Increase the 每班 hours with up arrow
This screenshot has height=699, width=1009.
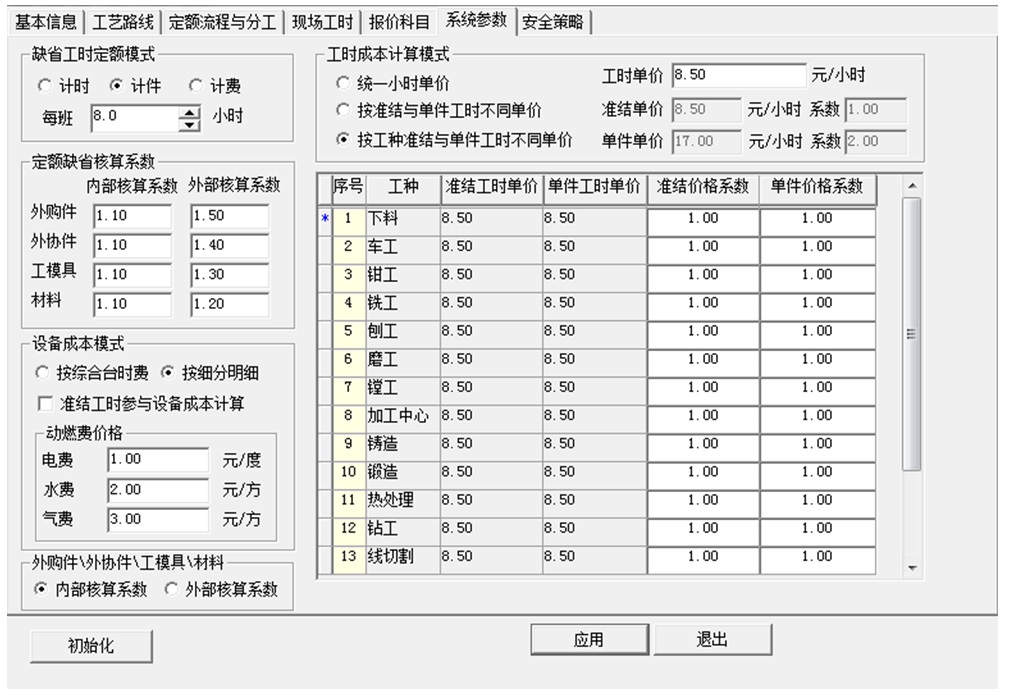[x=189, y=112]
